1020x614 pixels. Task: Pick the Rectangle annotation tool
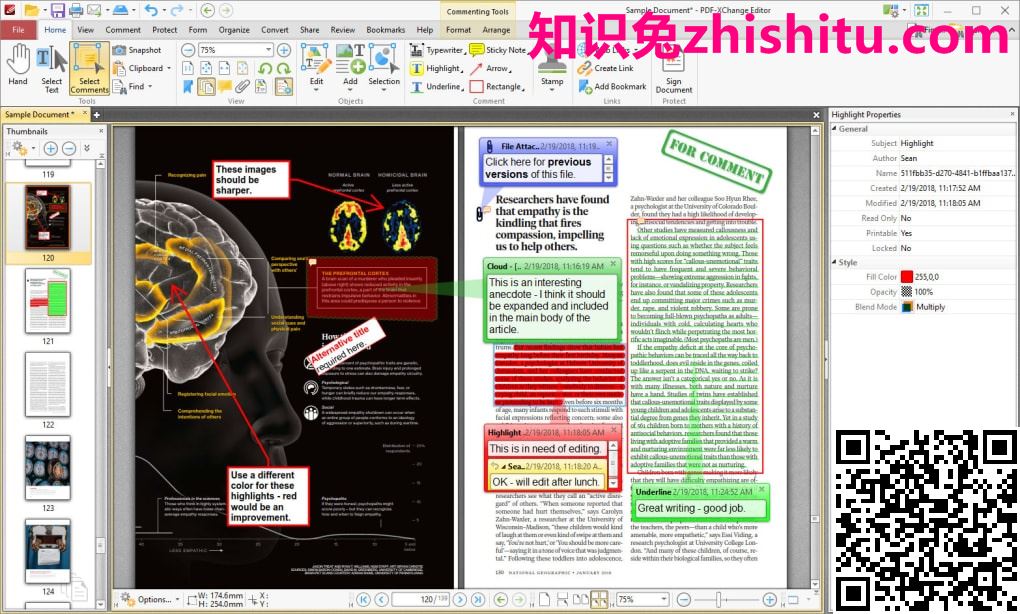tap(497, 87)
